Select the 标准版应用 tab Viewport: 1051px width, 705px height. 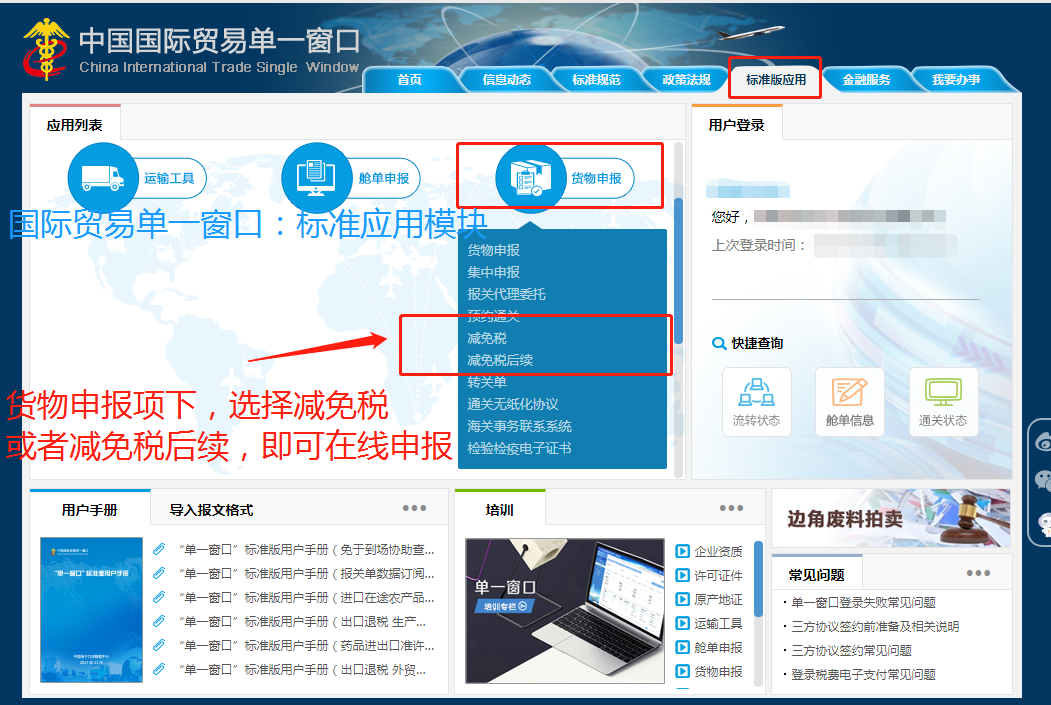coord(776,80)
